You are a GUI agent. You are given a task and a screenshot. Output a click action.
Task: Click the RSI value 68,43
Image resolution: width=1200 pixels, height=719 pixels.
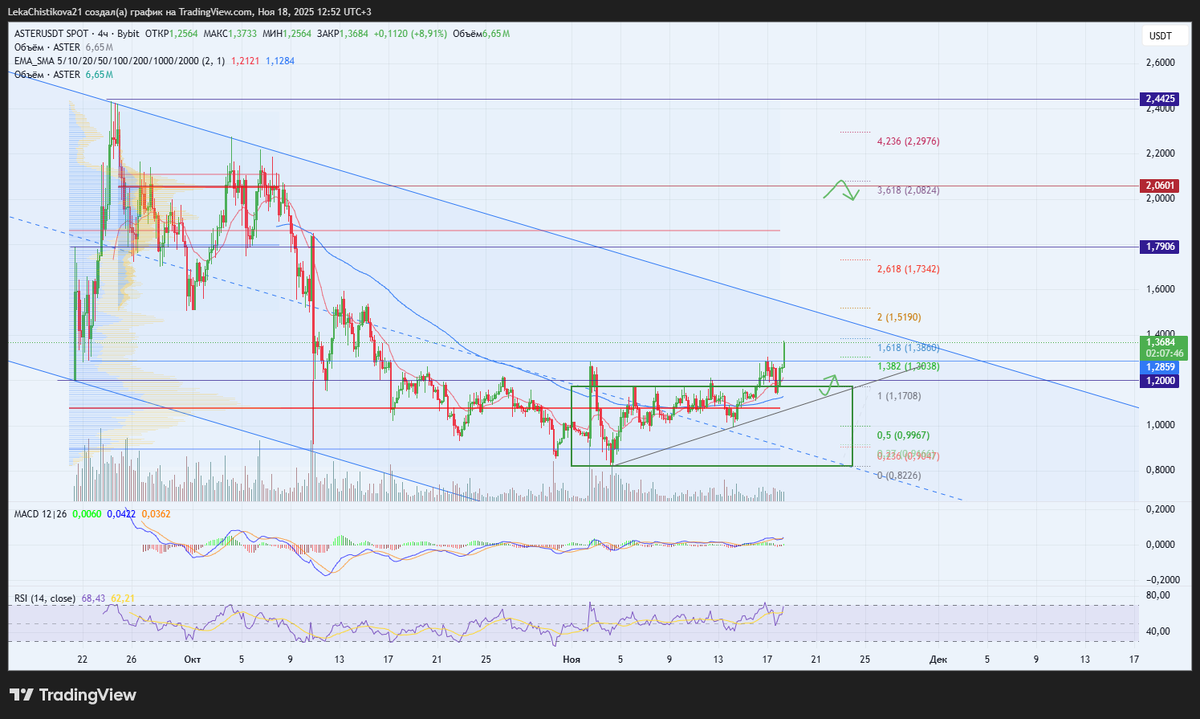(93, 598)
